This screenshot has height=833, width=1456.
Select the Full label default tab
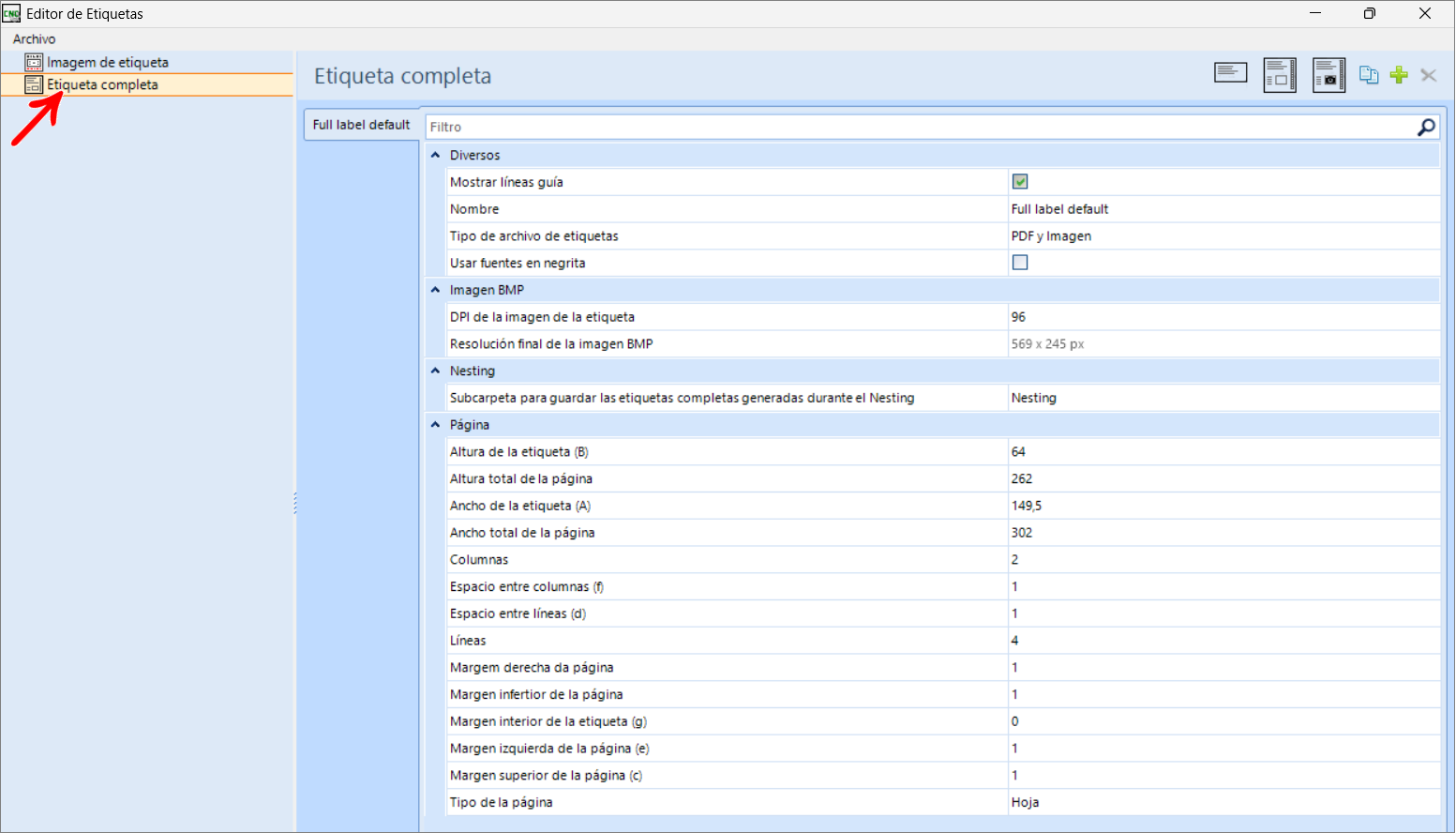coord(361,125)
